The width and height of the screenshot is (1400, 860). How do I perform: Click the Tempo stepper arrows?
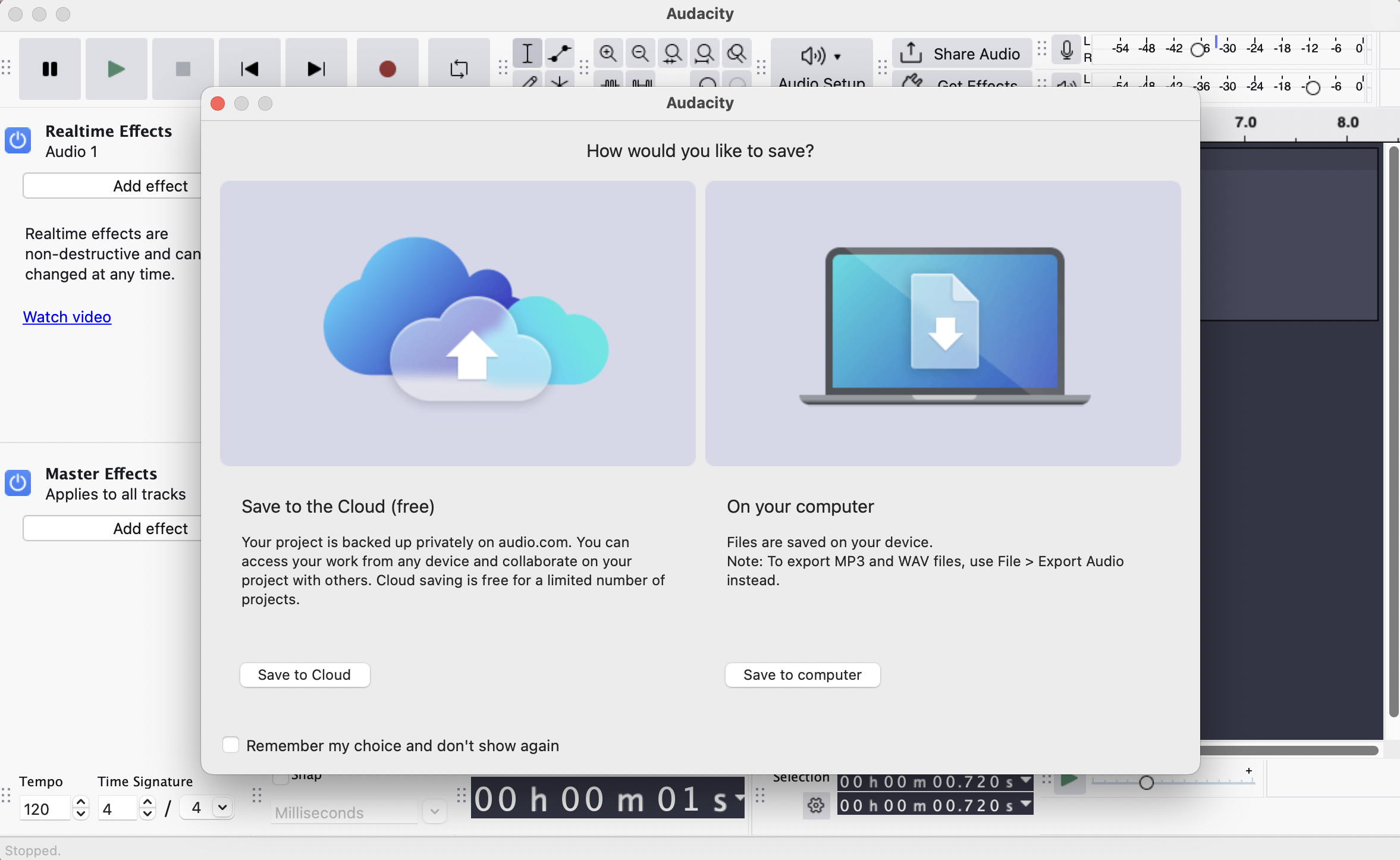[80, 809]
